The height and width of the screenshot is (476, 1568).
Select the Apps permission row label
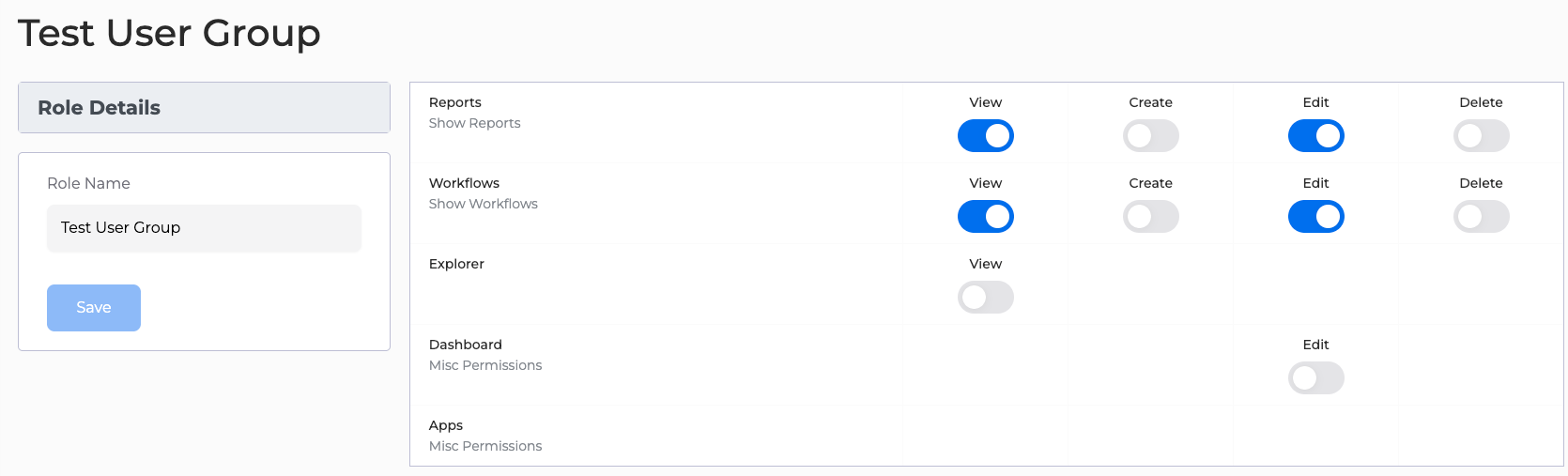[x=446, y=425]
